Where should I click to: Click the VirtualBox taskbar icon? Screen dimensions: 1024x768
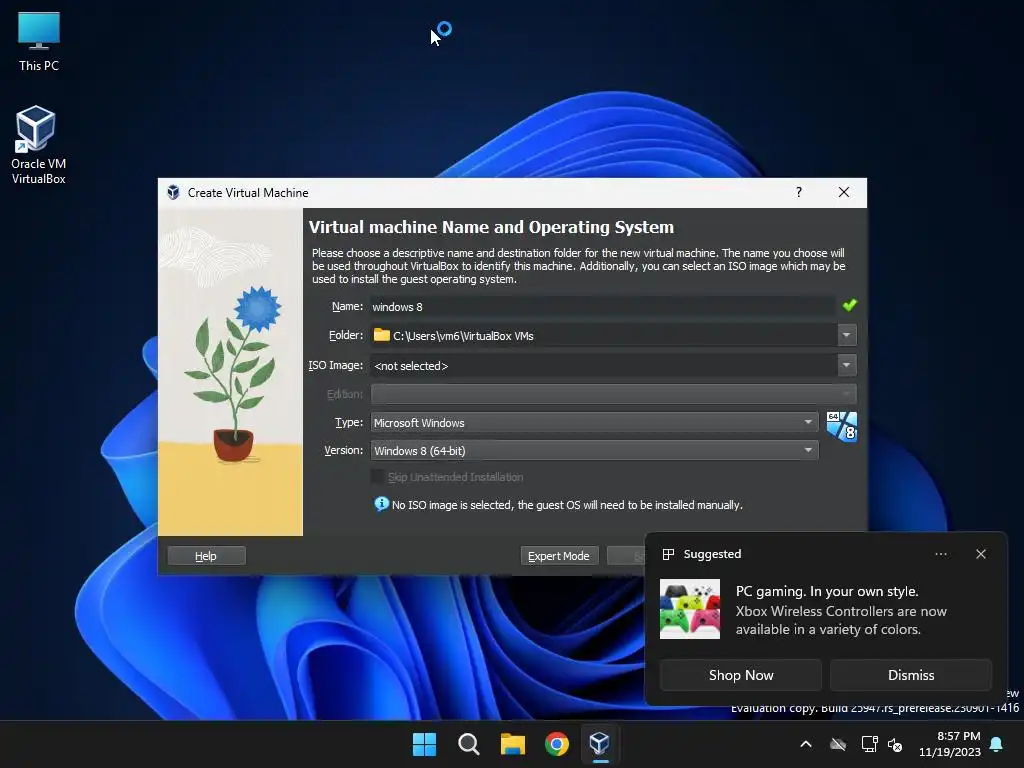[600, 744]
